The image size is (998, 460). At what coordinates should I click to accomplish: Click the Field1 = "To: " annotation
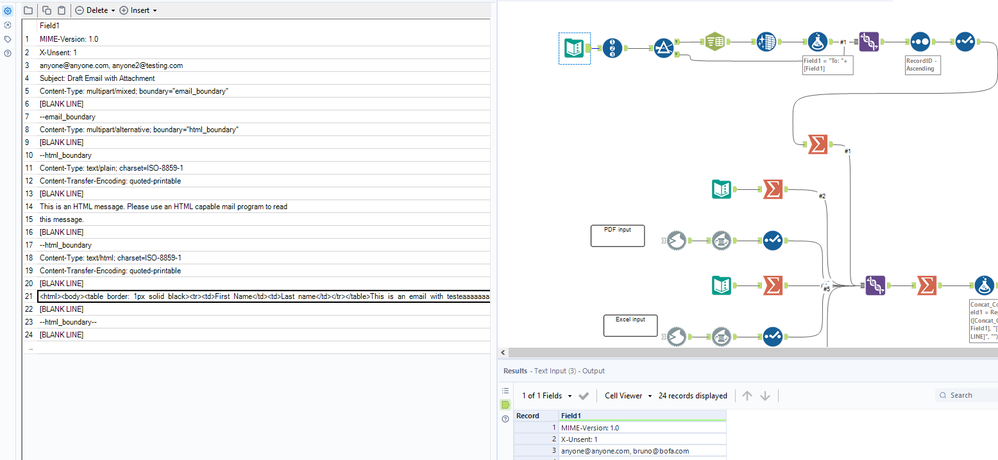[827, 66]
